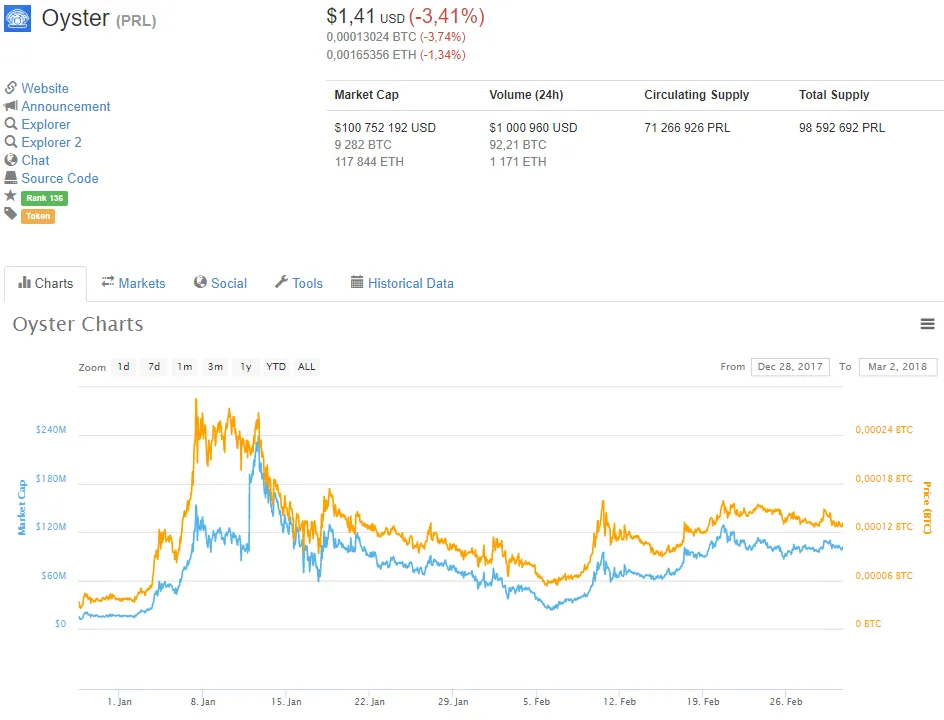Switch to the Markets tab
944x720 pixels.
click(133, 284)
